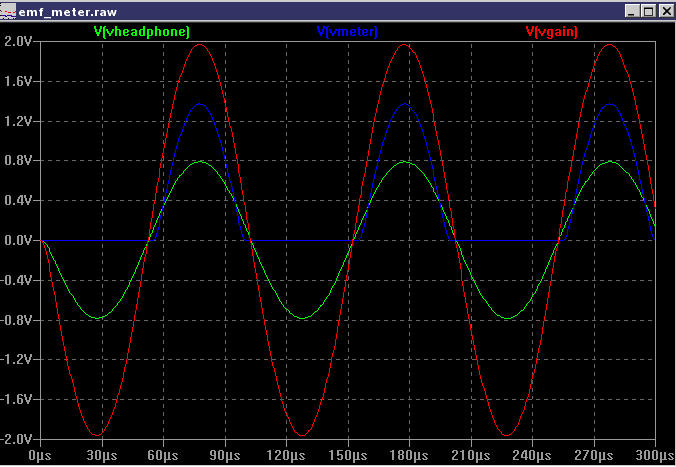The height and width of the screenshot is (467, 676).
Task: Click the -1.6V vertical axis label
Action: click(x=16, y=399)
